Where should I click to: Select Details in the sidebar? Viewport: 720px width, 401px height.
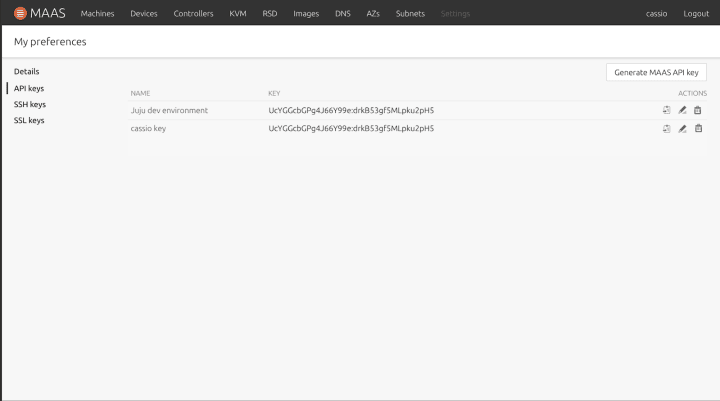(x=27, y=71)
